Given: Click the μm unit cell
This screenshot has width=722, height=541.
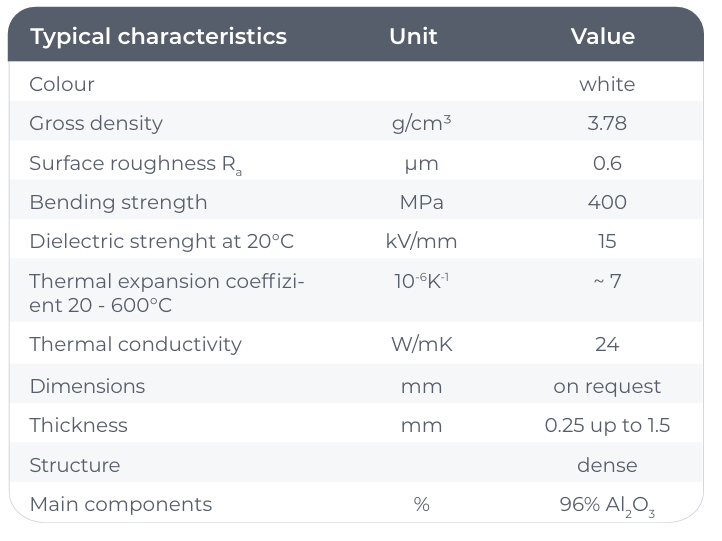Looking at the screenshot, I should pos(421,164).
